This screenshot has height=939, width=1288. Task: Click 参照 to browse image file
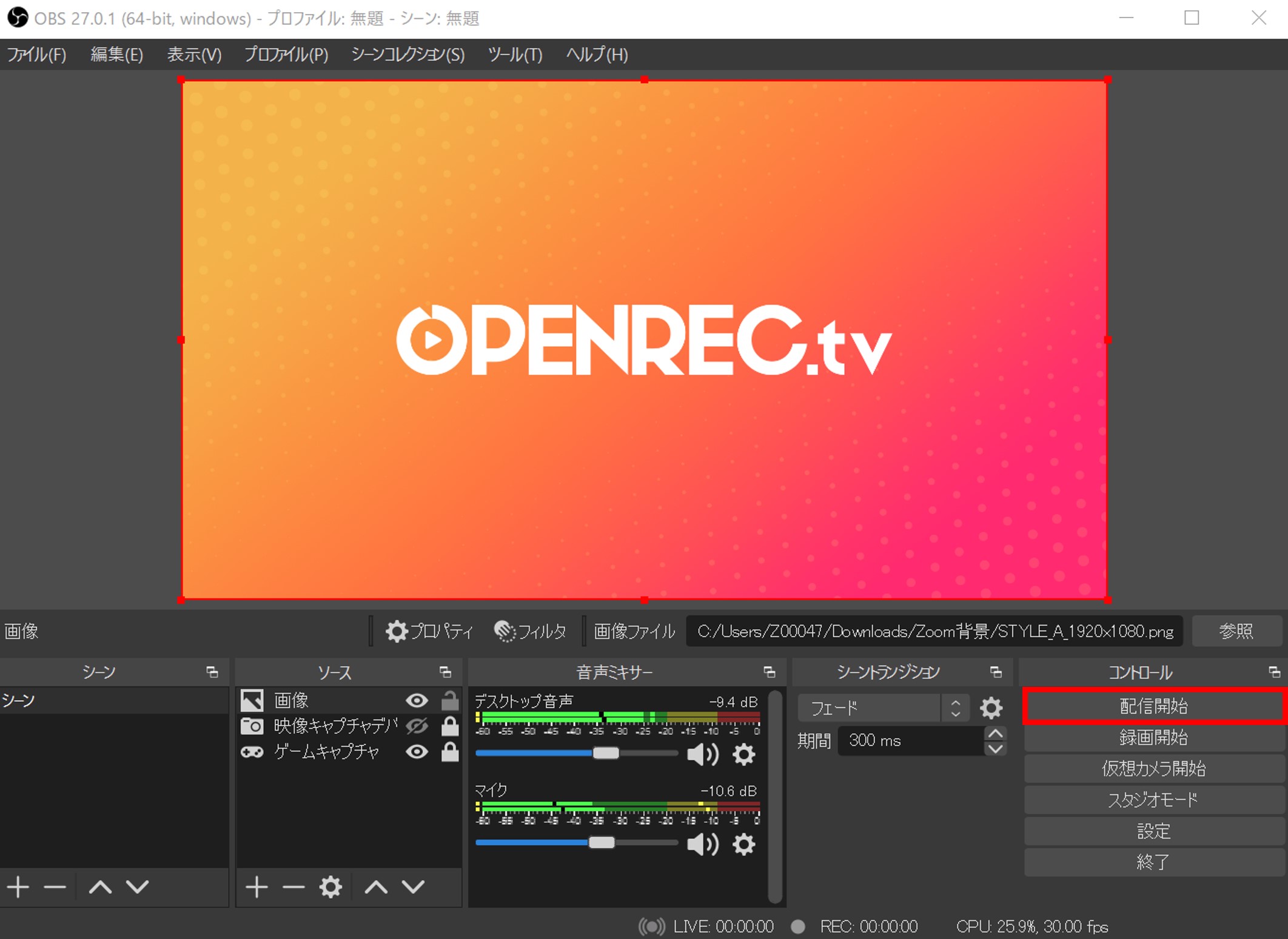pos(1236,631)
